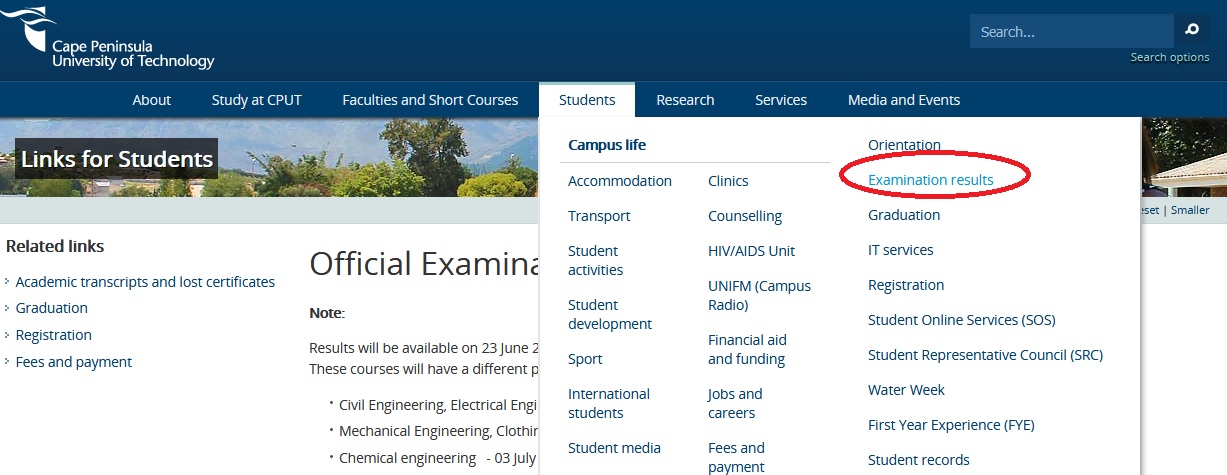Viewport: 1227px width, 475px height.
Task: Open Accommodation under Campus life
Action: point(620,181)
